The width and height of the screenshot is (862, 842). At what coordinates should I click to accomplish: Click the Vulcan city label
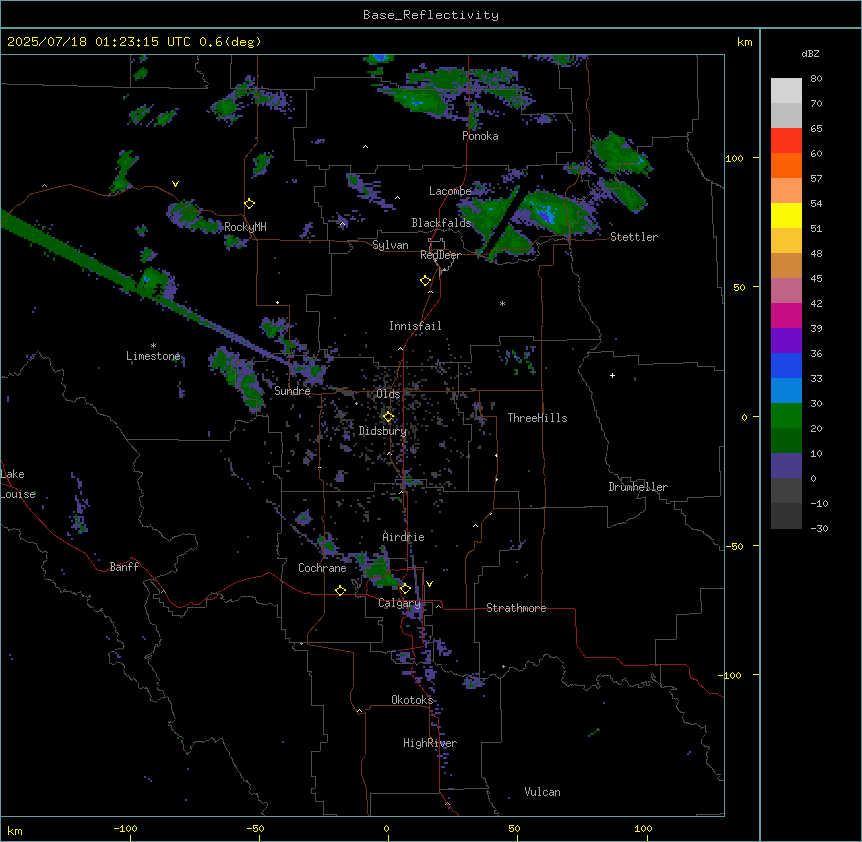542,792
